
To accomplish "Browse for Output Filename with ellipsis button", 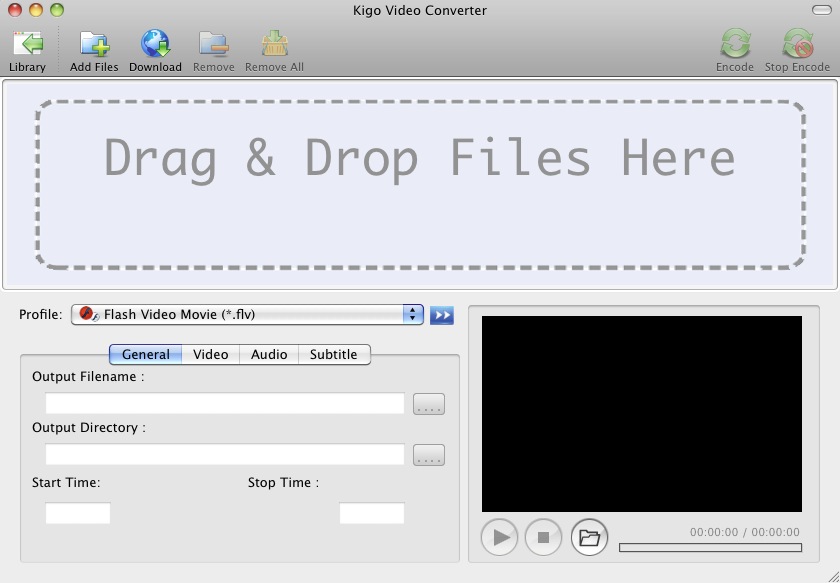I will pos(428,404).
